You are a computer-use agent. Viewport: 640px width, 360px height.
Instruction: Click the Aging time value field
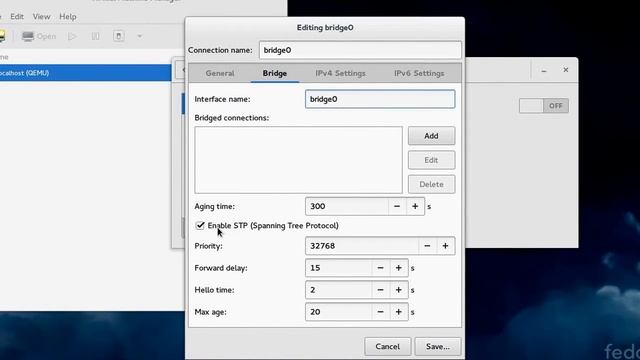tap(347, 207)
